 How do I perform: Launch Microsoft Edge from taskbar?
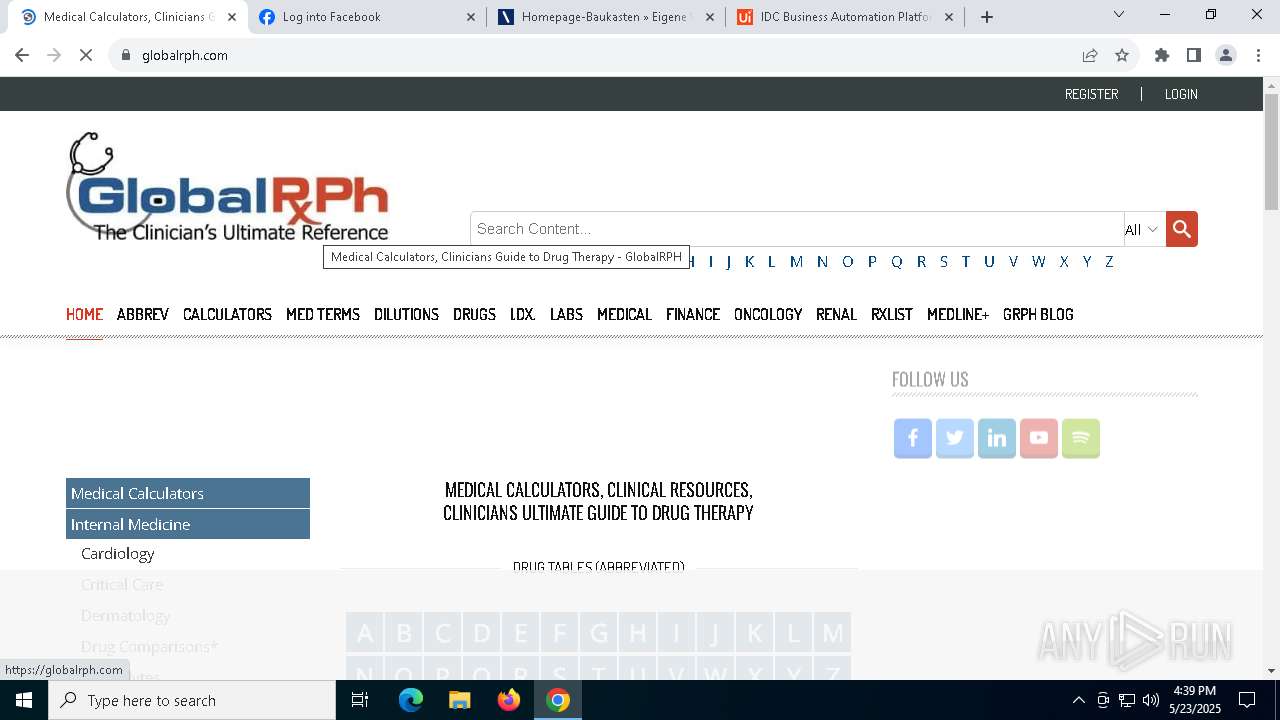coord(411,700)
